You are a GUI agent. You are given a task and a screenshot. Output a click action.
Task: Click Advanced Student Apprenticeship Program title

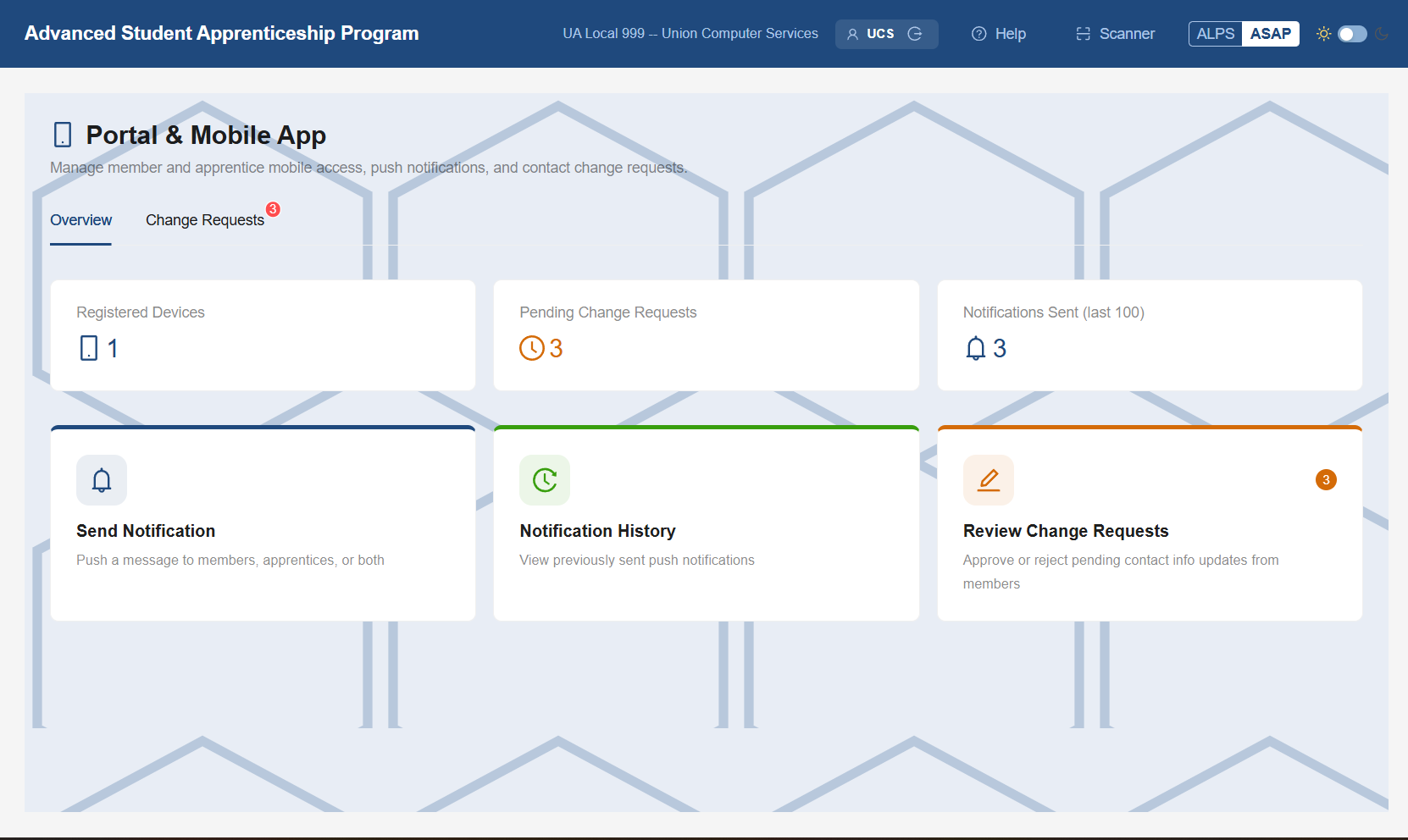coord(222,33)
